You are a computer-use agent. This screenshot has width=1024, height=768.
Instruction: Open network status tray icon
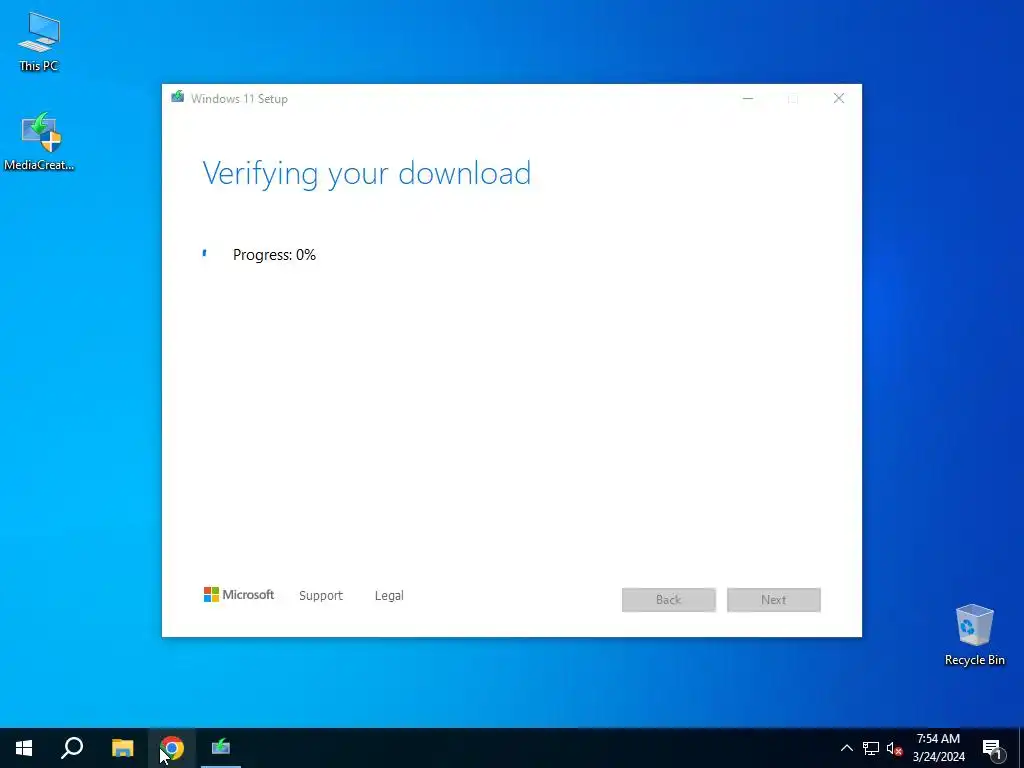click(x=871, y=748)
